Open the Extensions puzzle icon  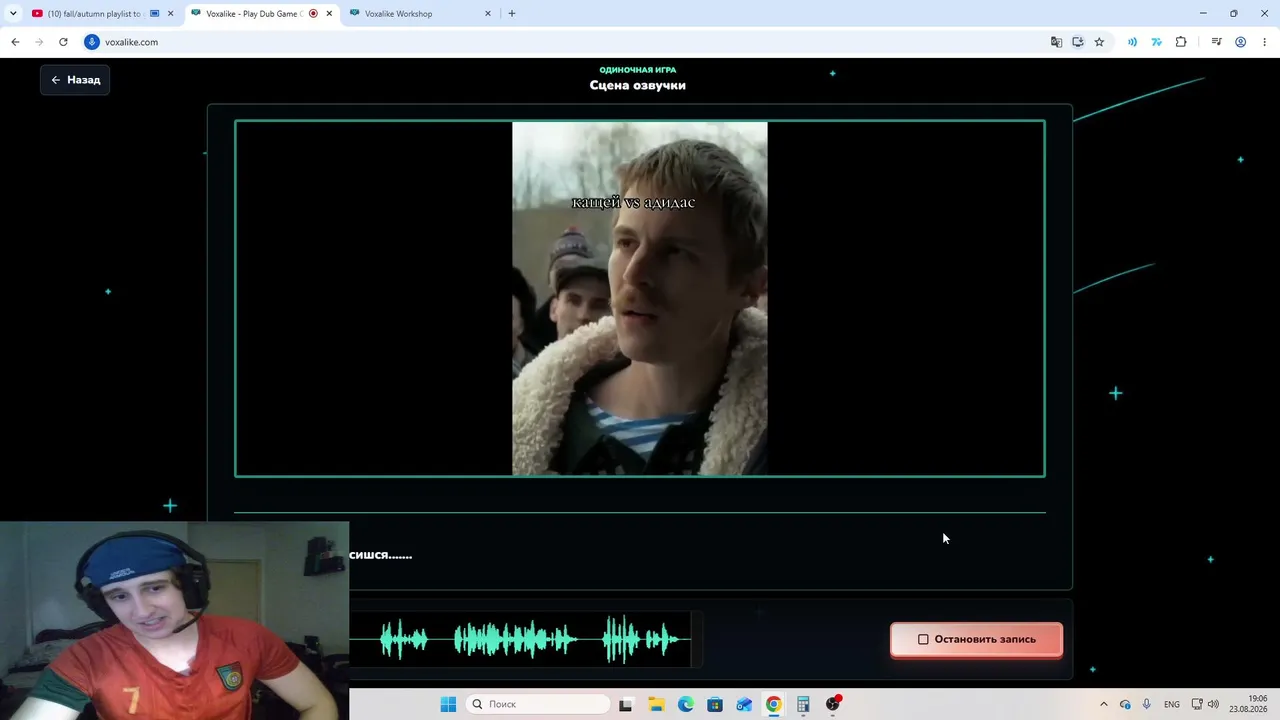(x=1181, y=42)
